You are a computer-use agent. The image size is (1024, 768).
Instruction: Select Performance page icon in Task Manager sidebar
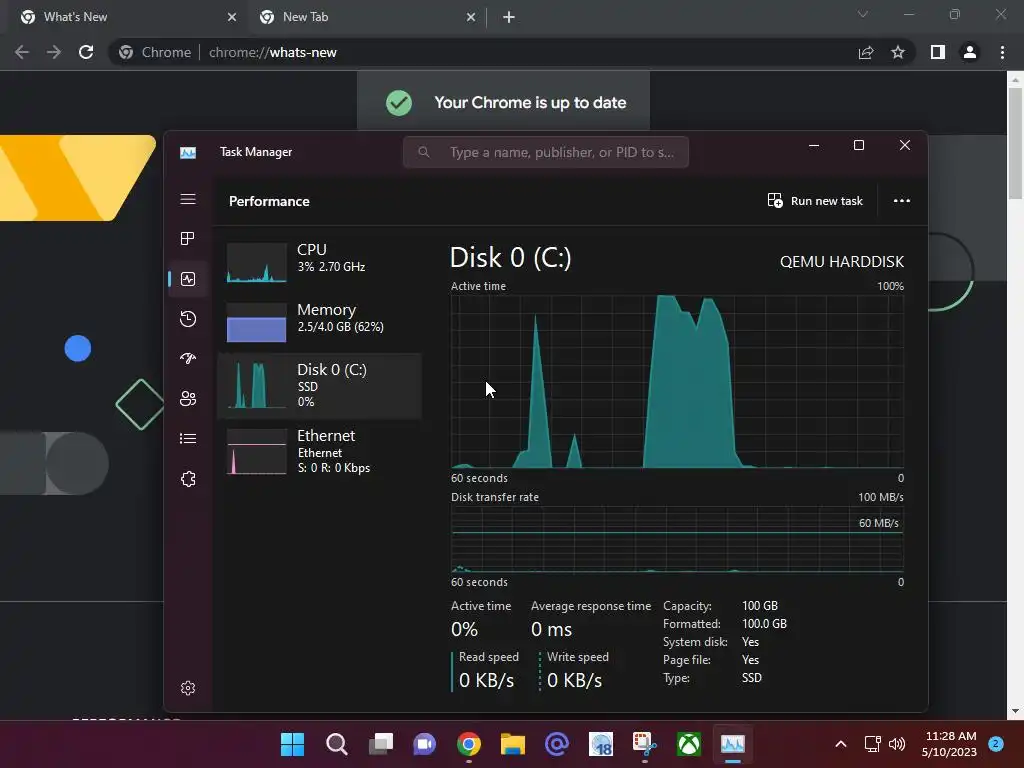tap(188, 279)
